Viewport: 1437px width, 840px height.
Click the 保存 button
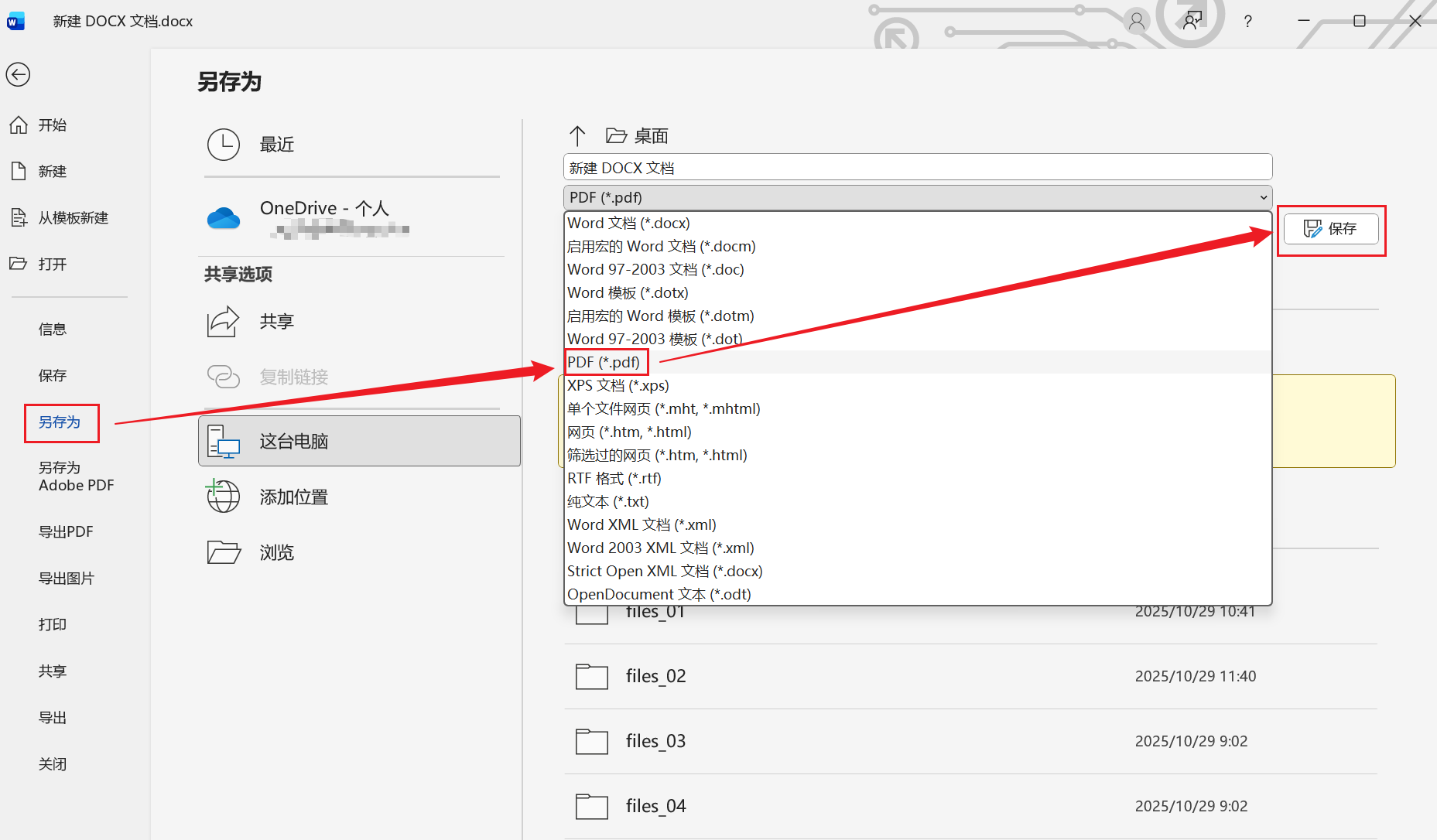(x=1331, y=229)
